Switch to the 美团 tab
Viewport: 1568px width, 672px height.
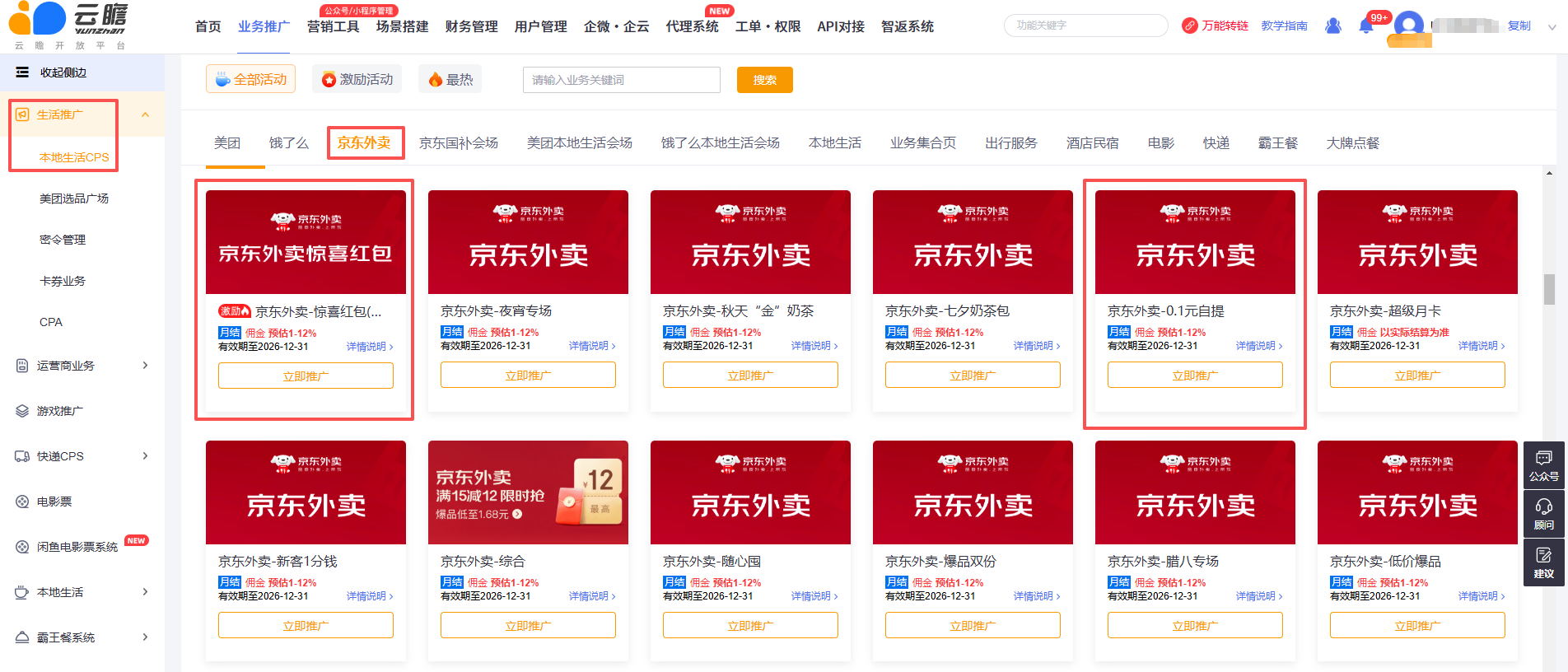[227, 143]
